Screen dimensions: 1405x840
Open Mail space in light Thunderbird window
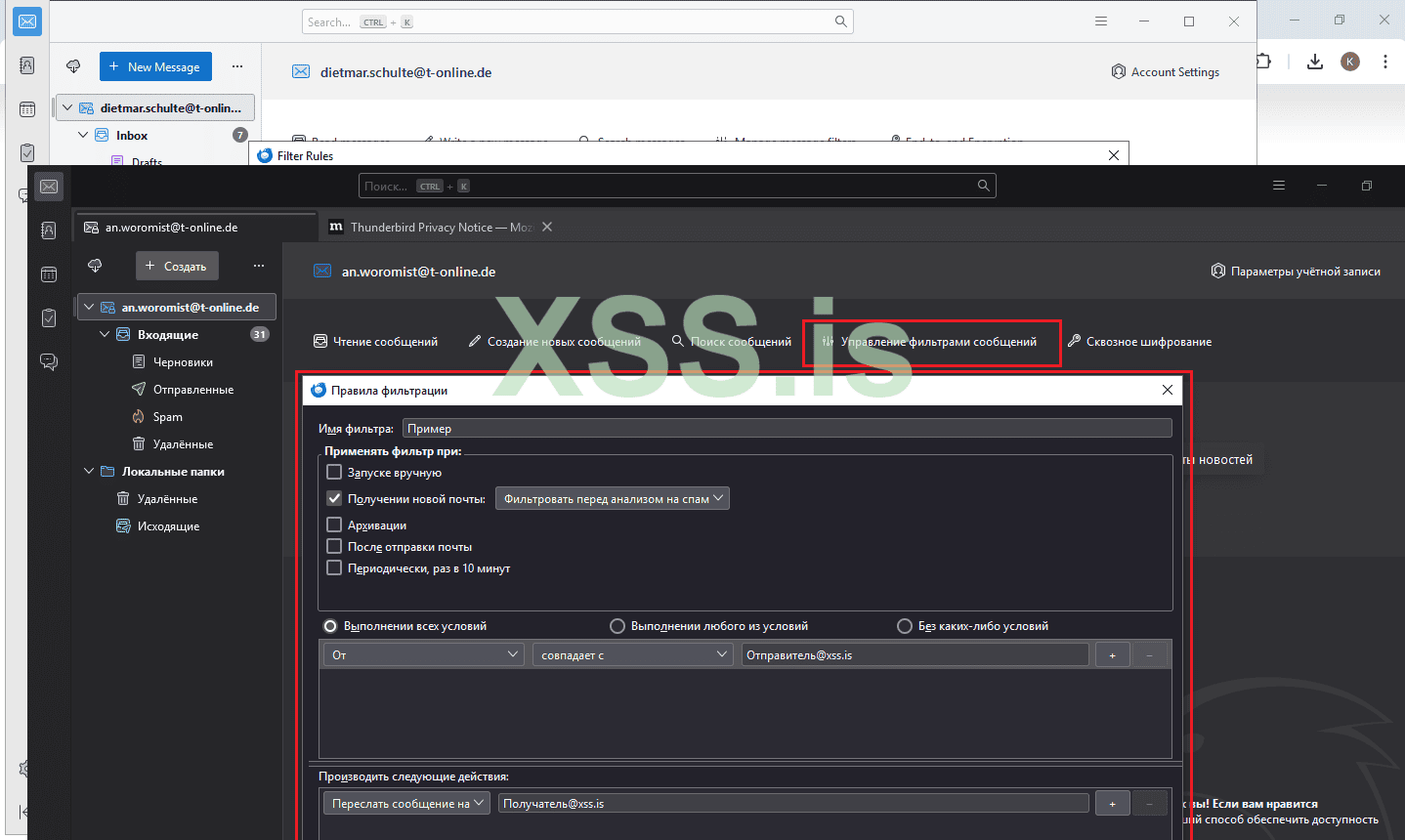point(27,21)
